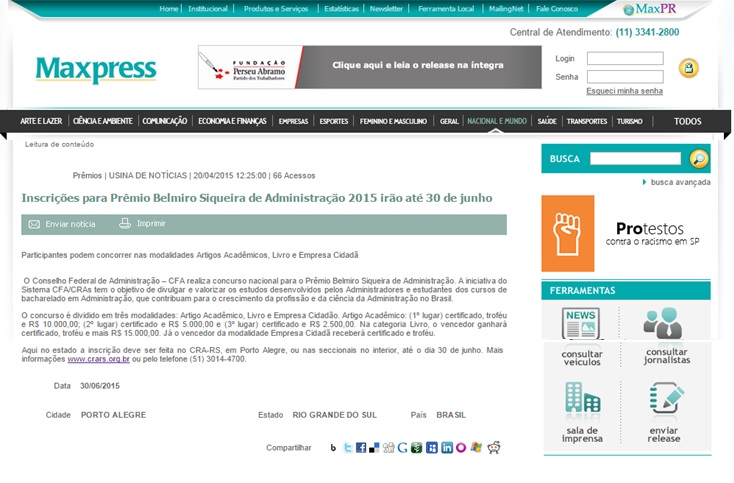Click phone number (11) 3341-2800
This screenshot has height=483, width=734.
pyautogui.click(x=647, y=32)
